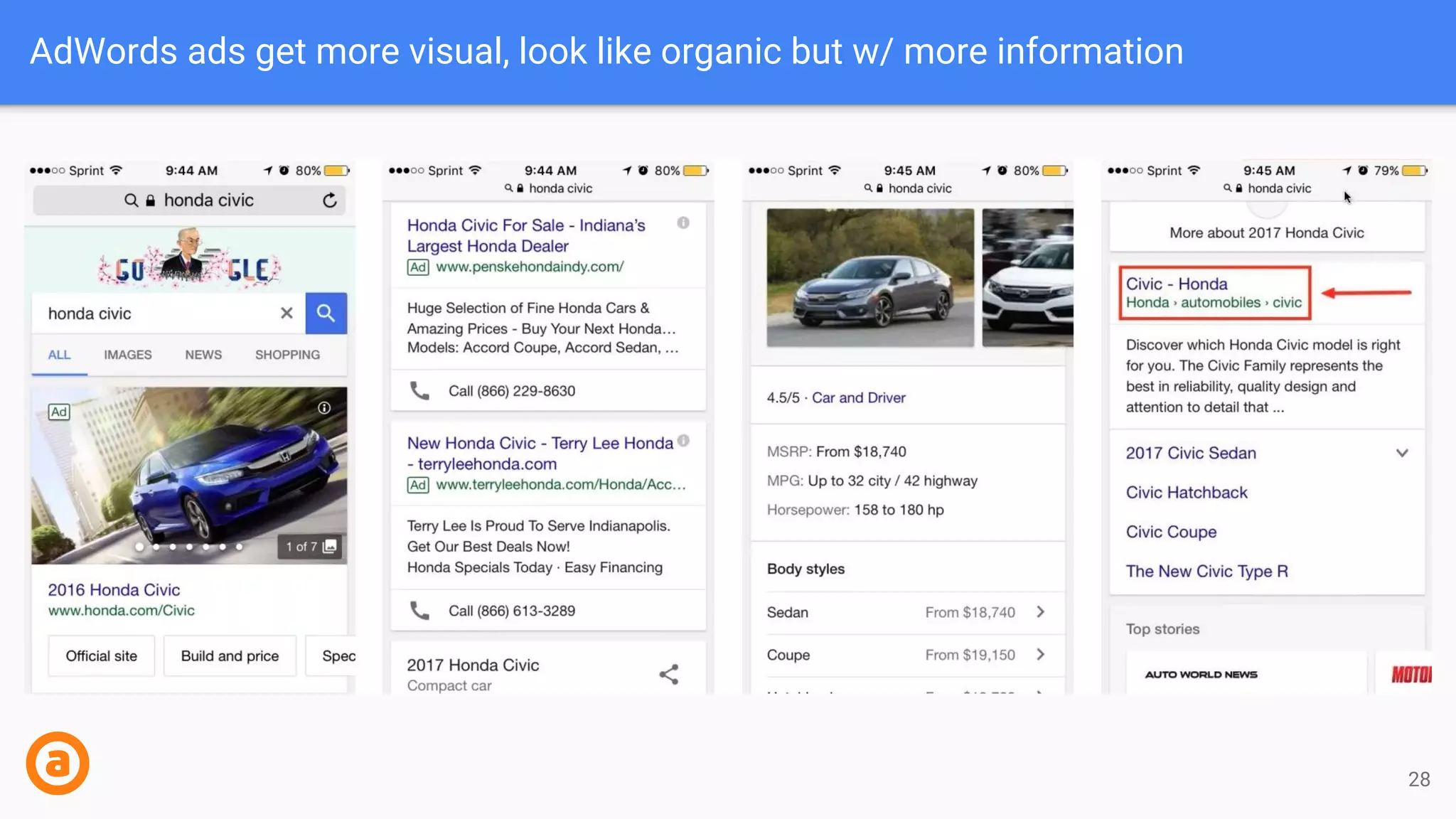Select the Body styles heading

(805, 569)
